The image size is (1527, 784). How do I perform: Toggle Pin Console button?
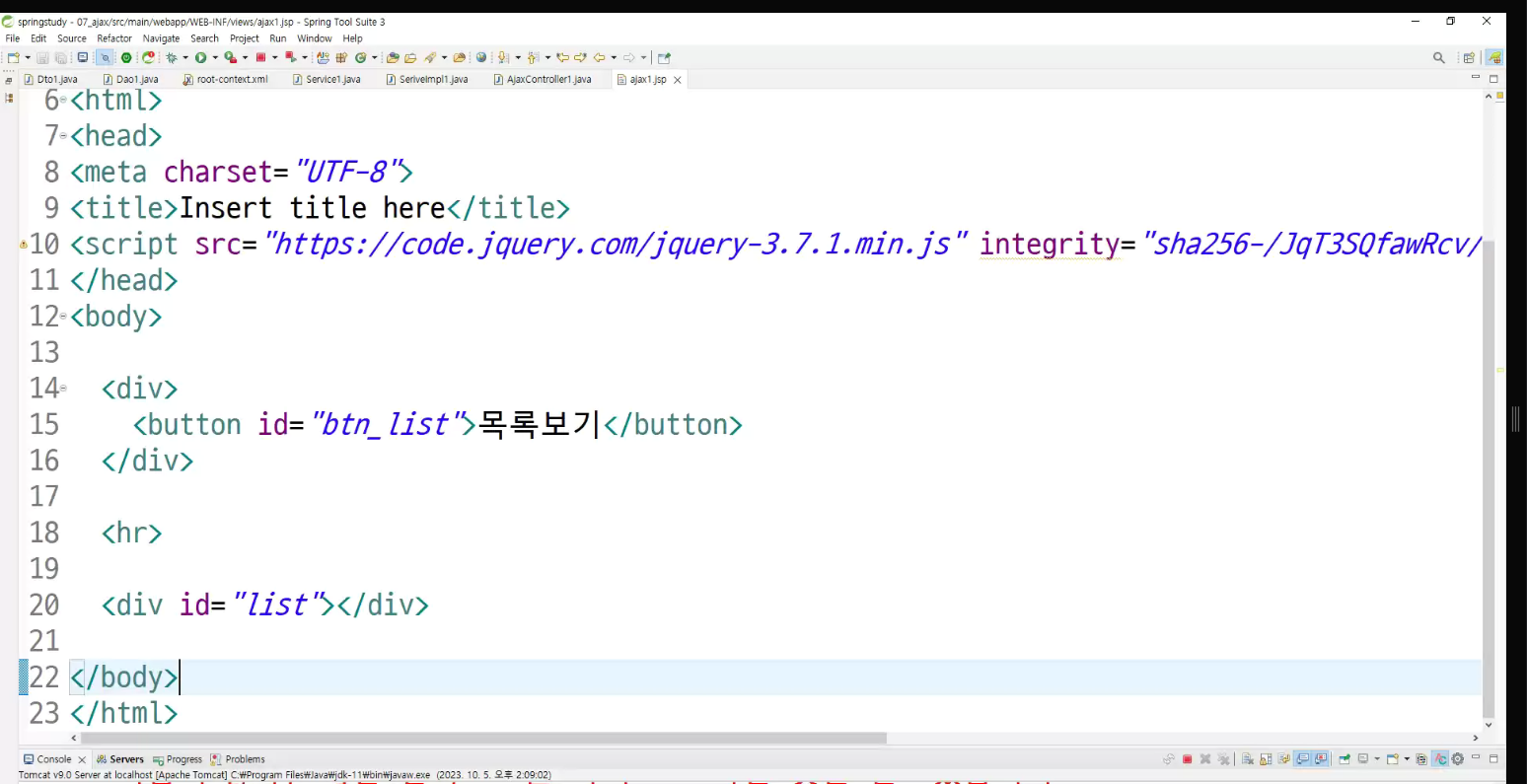1345,759
